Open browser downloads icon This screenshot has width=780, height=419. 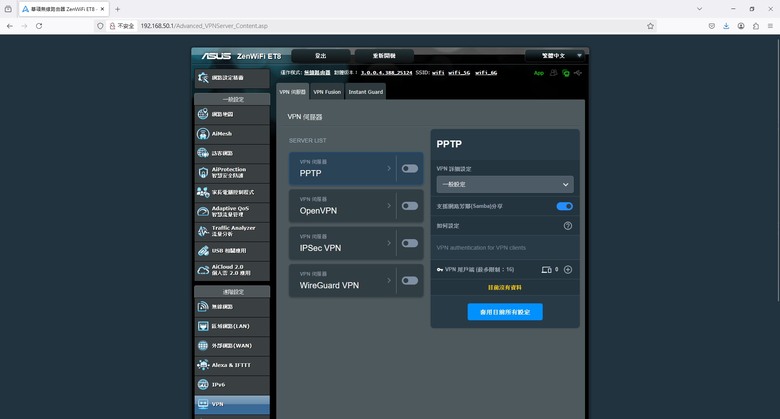coord(726,26)
